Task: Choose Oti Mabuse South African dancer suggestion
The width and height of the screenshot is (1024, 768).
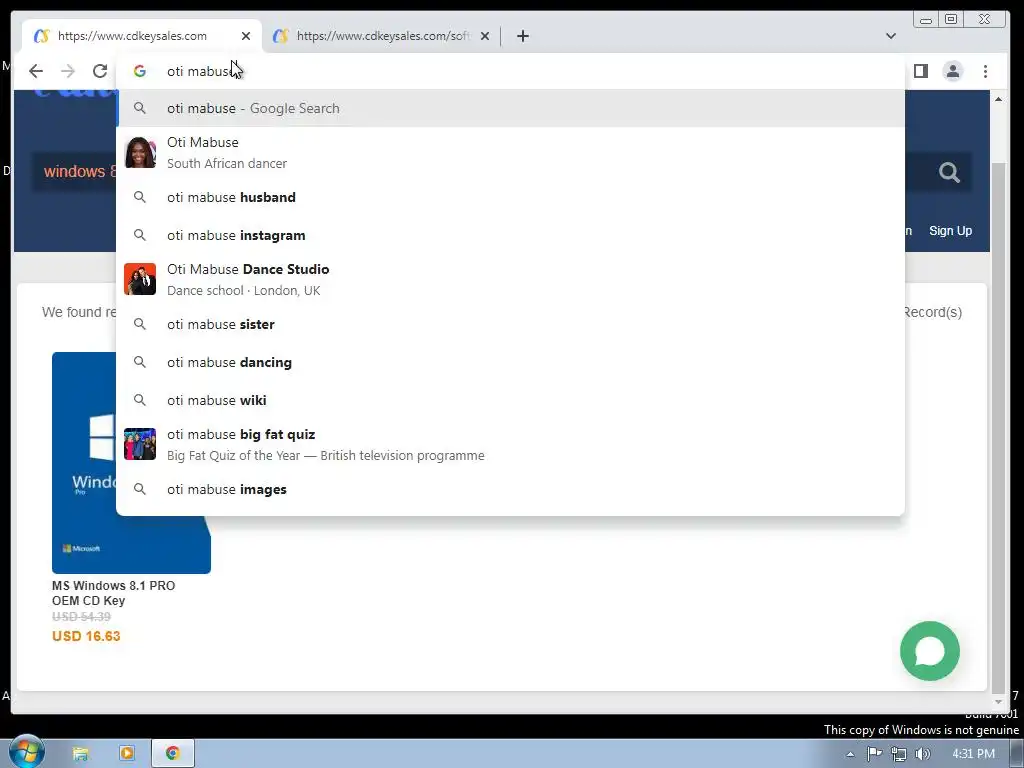Action: (x=511, y=153)
